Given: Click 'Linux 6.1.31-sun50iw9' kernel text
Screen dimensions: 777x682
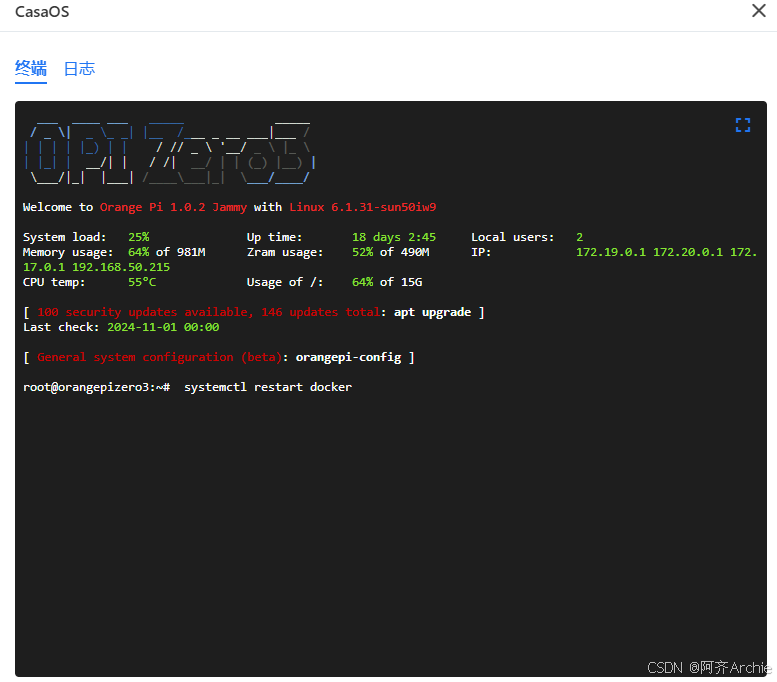Looking at the screenshot, I should 363,207.
